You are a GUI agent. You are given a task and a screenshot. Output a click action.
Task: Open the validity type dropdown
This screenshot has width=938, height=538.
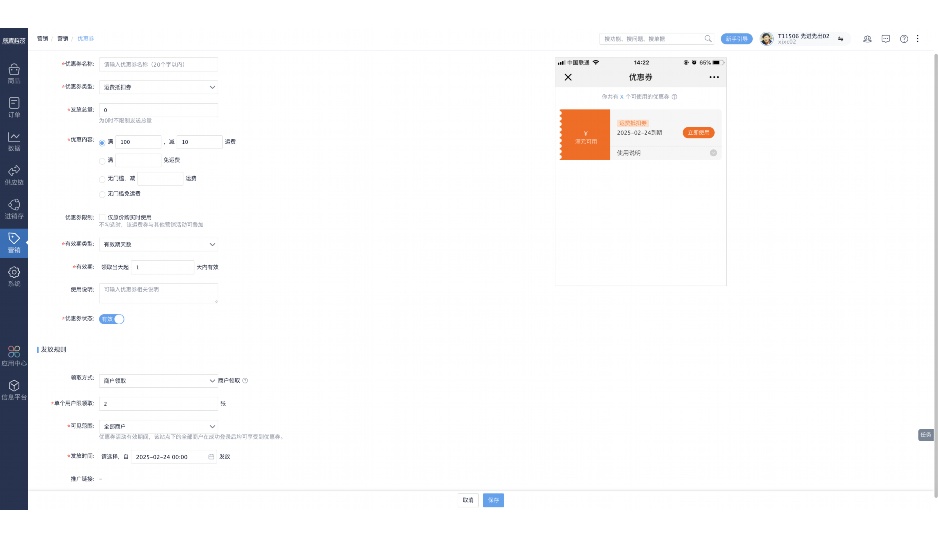click(x=158, y=244)
